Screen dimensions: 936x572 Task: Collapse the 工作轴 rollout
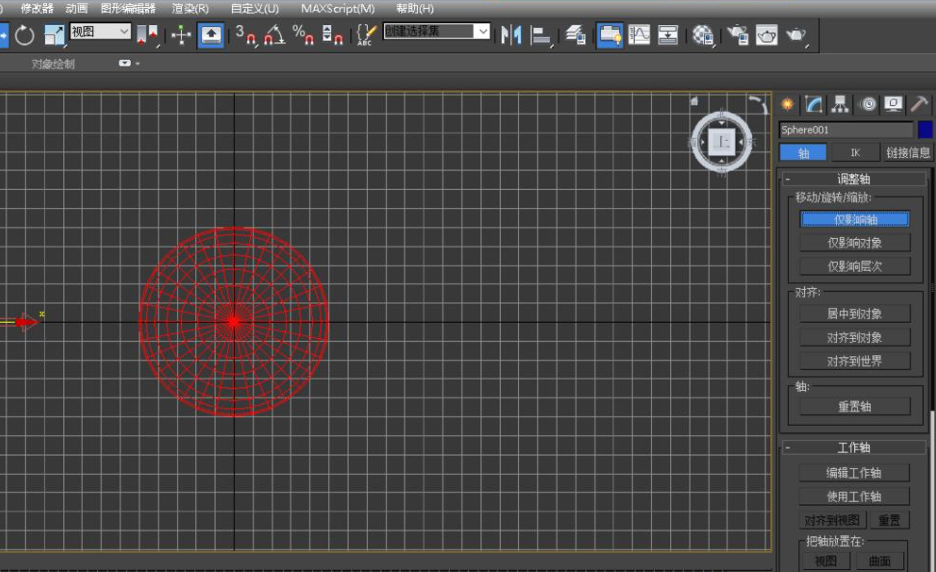click(854, 447)
